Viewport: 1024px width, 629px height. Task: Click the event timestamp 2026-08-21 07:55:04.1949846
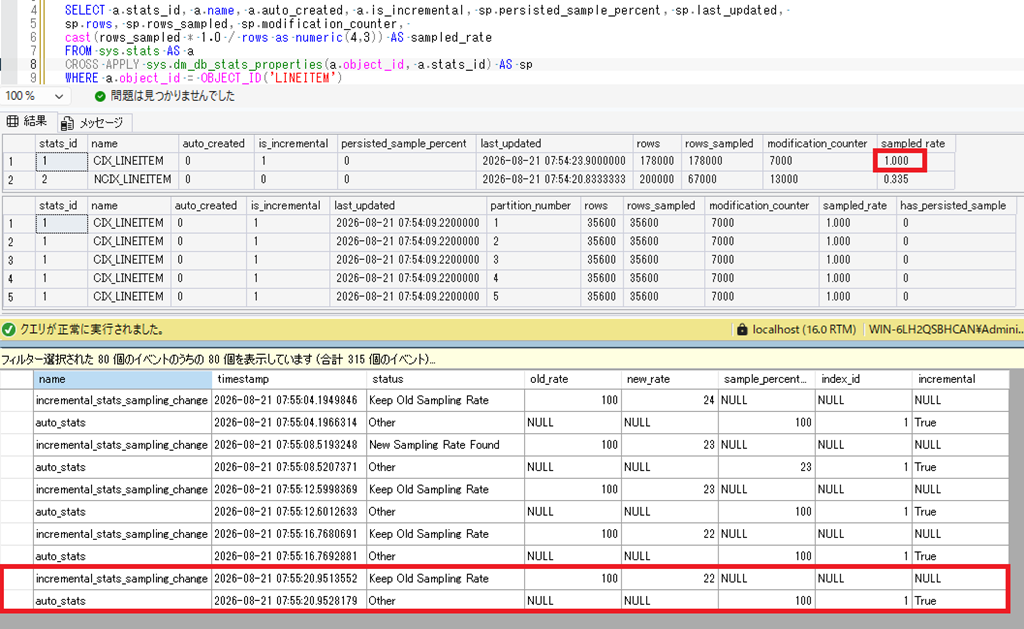tap(289, 400)
